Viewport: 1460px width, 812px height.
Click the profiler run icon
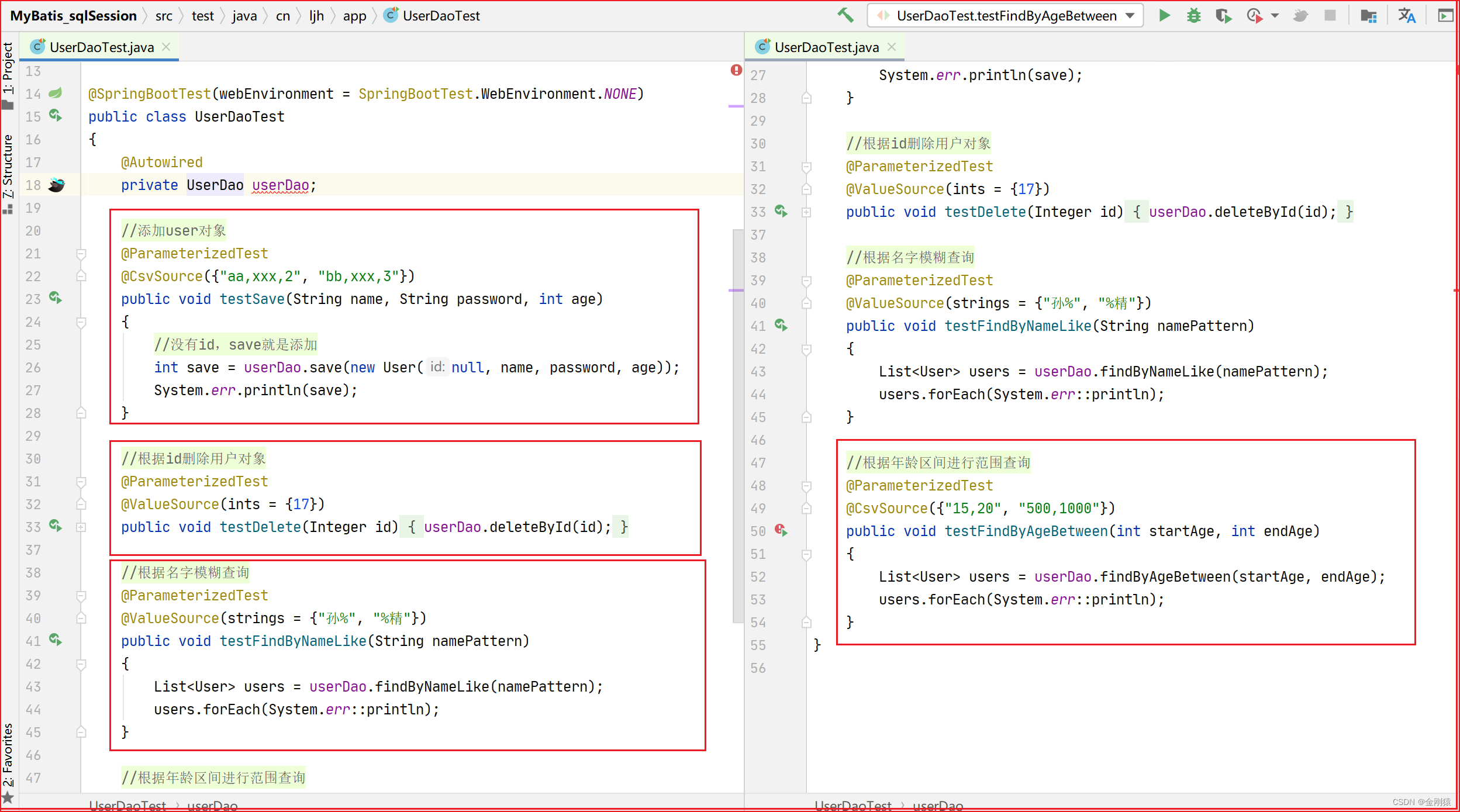pos(1254,16)
